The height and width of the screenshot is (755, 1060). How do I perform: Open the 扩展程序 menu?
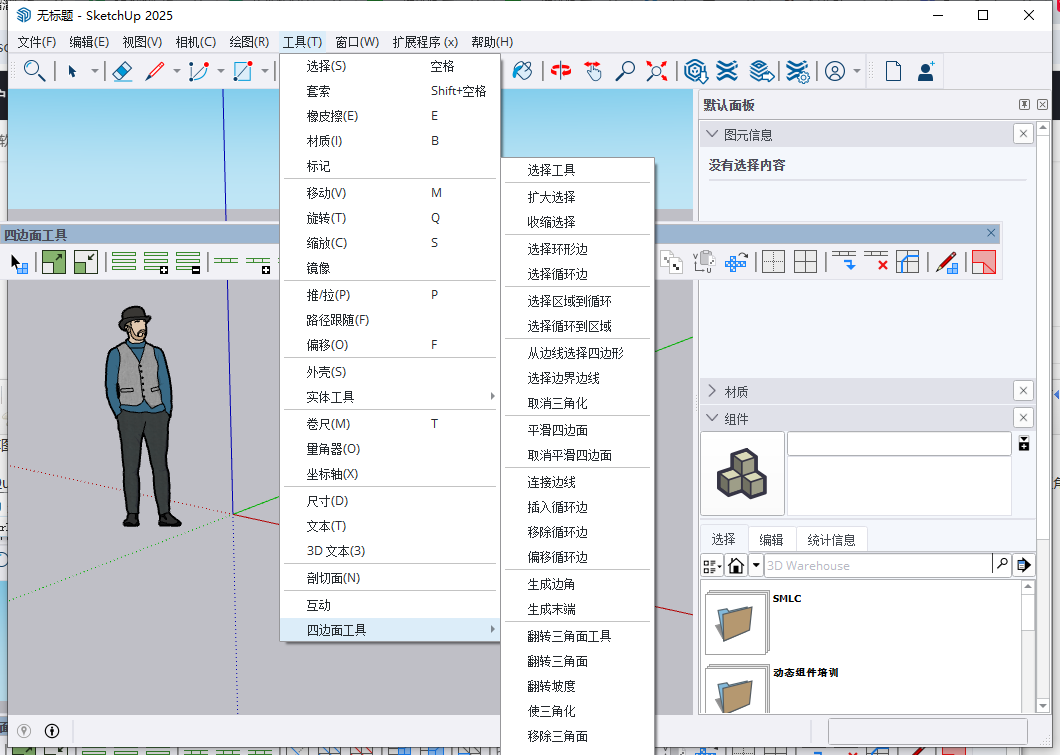[x=425, y=42]
